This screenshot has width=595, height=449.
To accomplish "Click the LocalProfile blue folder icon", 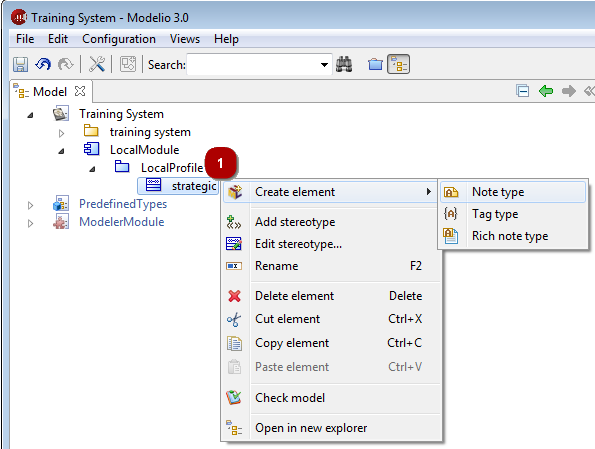I will click(x=122, y=167).
